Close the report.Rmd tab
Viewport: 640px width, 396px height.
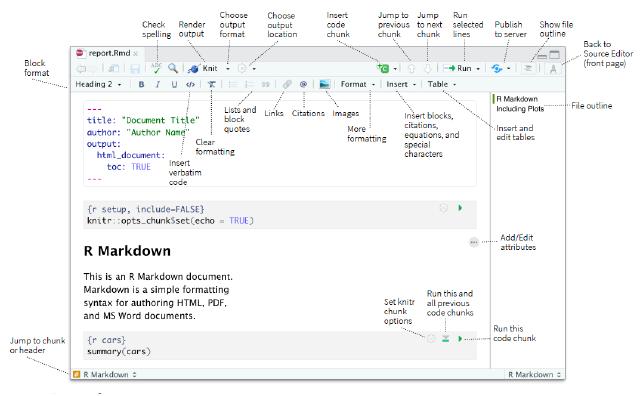[136, 53]
